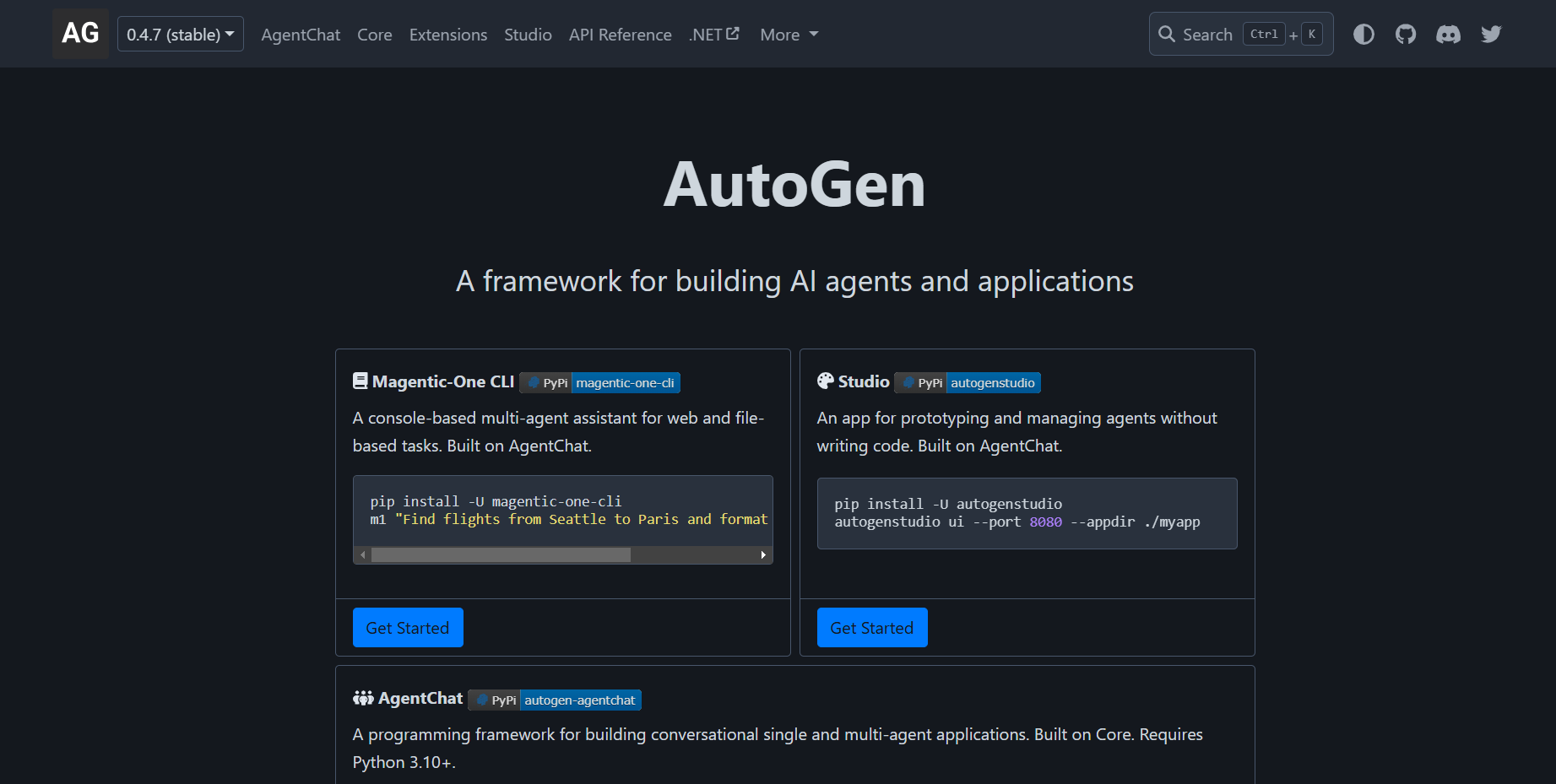Click the Magentic-One CLI card title
Screen dimensions: 1556x784
pyautogui.click(x=443, y=381)
